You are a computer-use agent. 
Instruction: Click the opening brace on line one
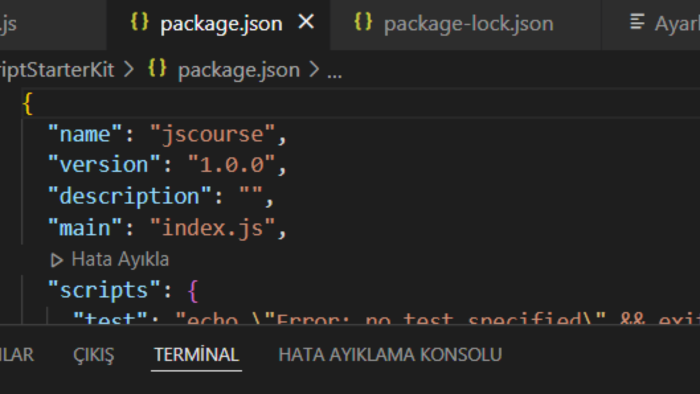point(28,104)
